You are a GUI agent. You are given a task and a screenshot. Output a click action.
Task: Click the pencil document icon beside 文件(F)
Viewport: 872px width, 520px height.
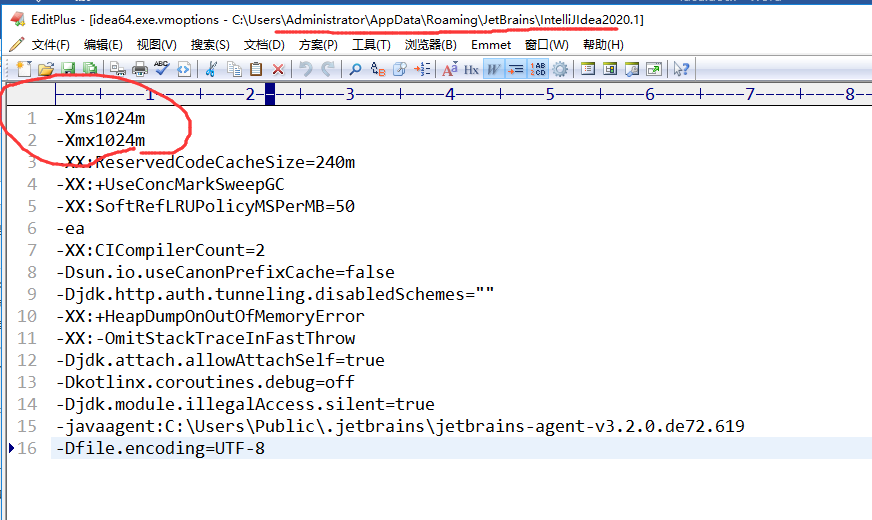point(17,44)
